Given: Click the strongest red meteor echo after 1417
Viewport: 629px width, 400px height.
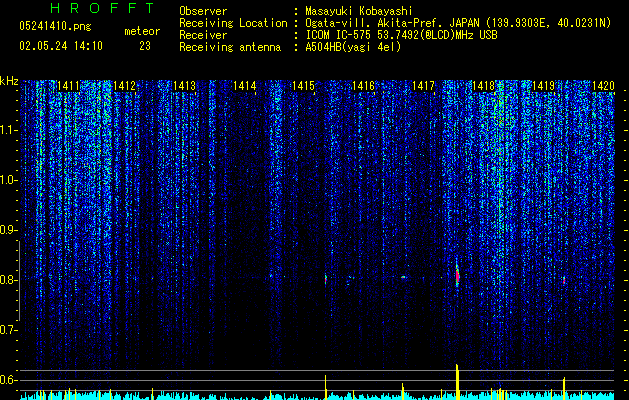Looking at the screenshot, I should 457,276.
